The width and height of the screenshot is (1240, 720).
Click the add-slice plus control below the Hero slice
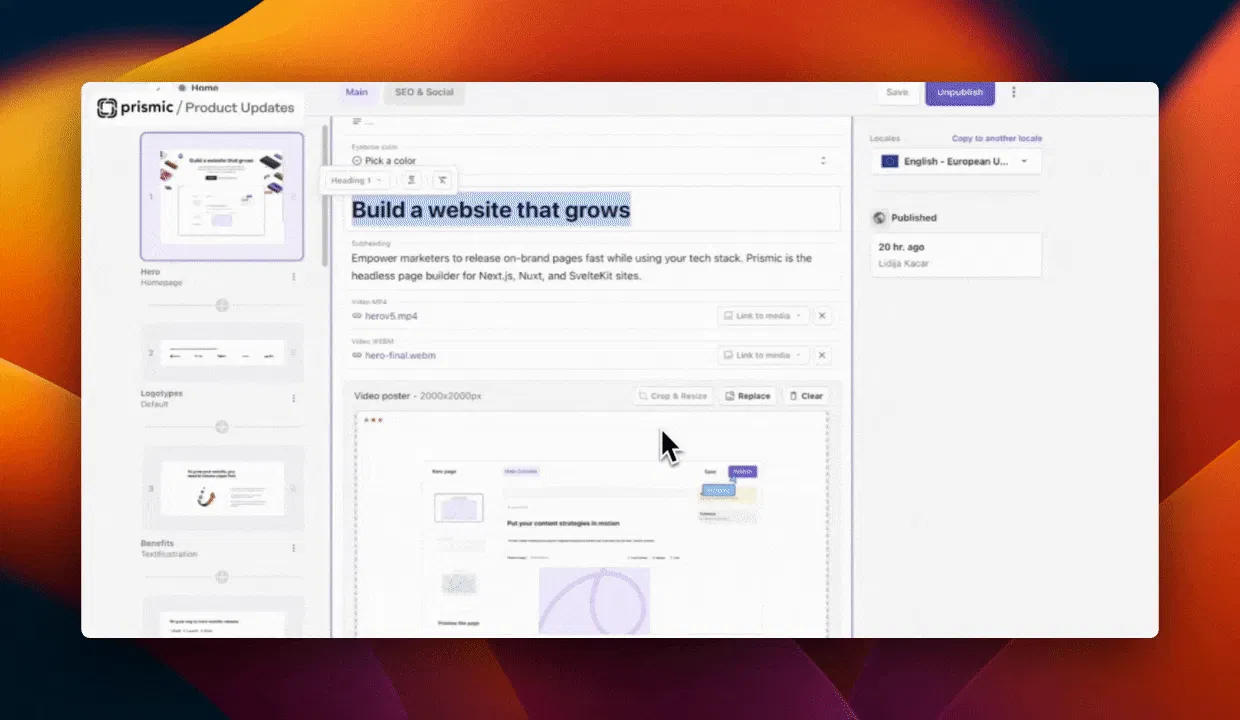coord(221,305)
